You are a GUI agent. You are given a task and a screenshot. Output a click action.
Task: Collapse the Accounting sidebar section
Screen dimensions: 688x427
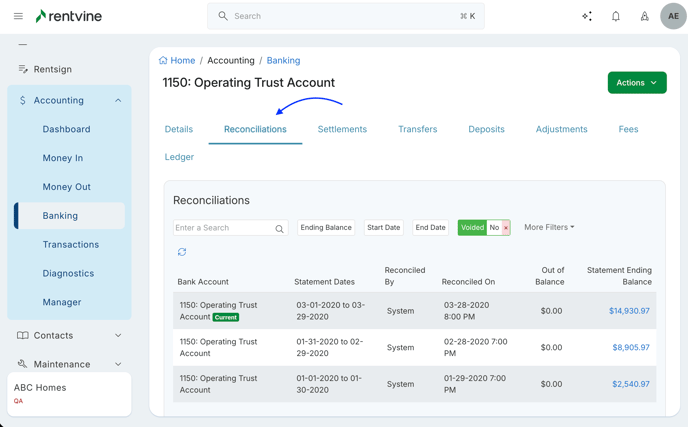(x=118, y=100)
